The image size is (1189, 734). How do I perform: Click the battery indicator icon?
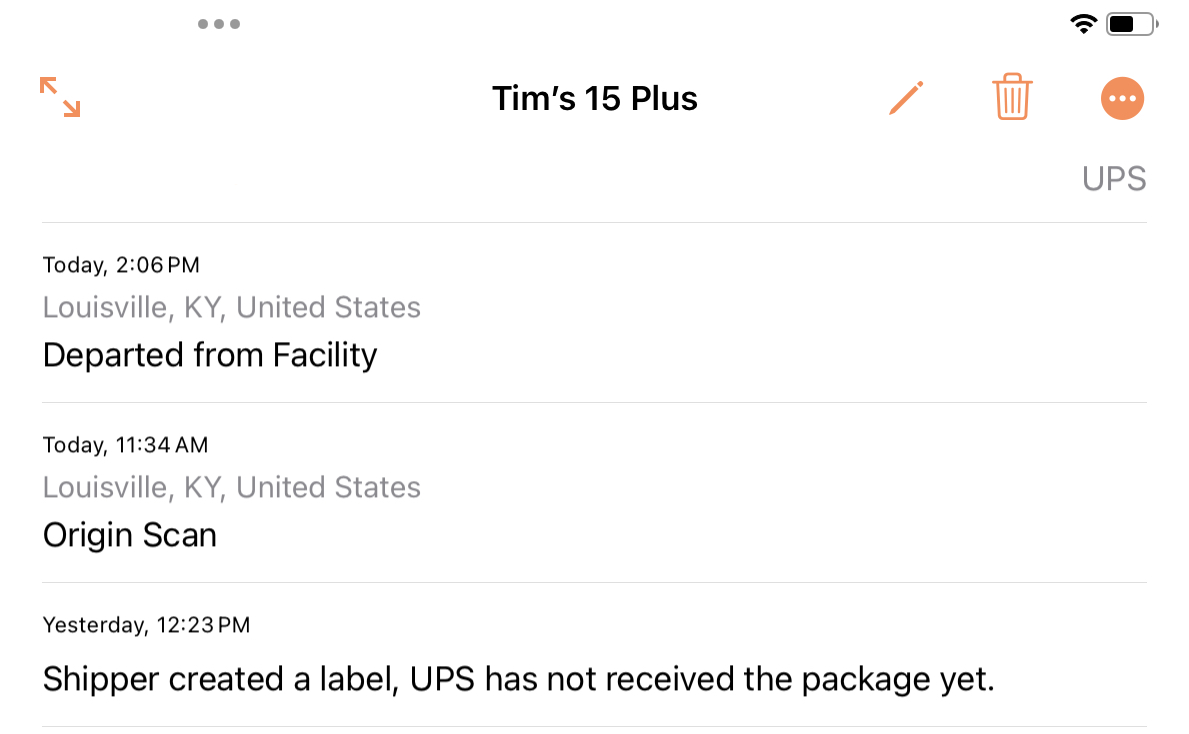click(1131, 24)
